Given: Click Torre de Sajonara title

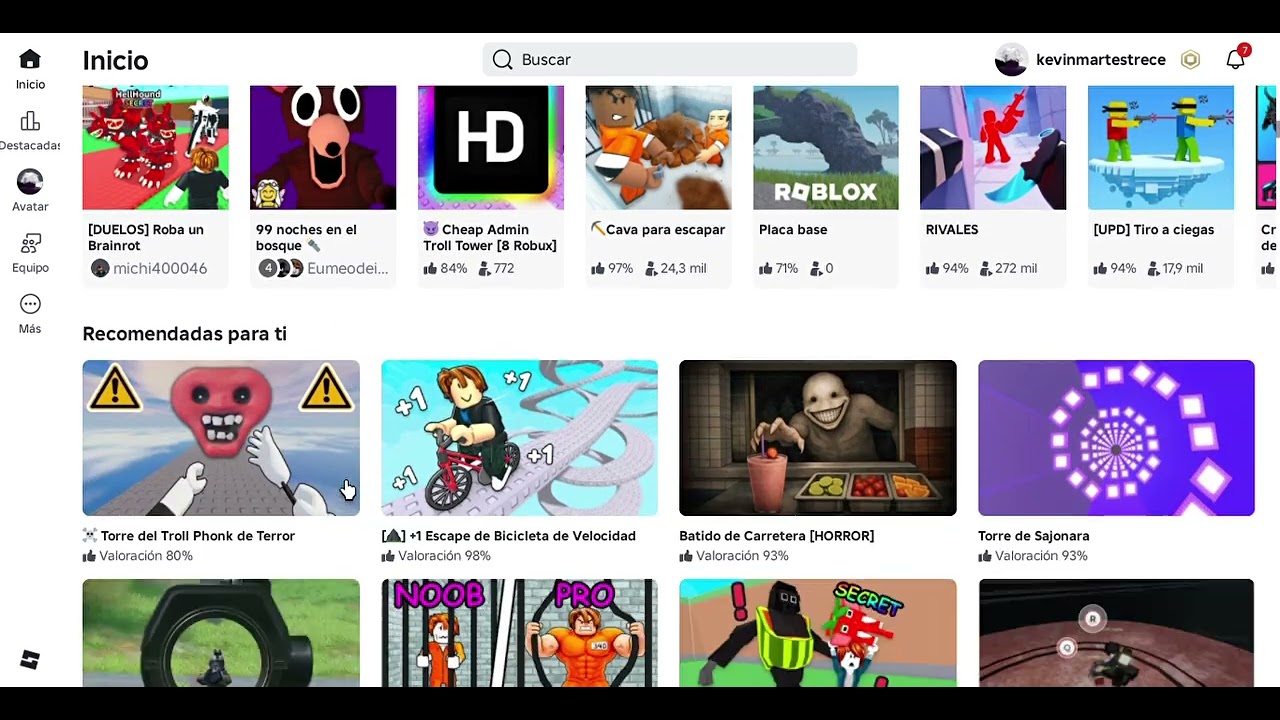Looking at the screenshot, I should [1034, 536].
